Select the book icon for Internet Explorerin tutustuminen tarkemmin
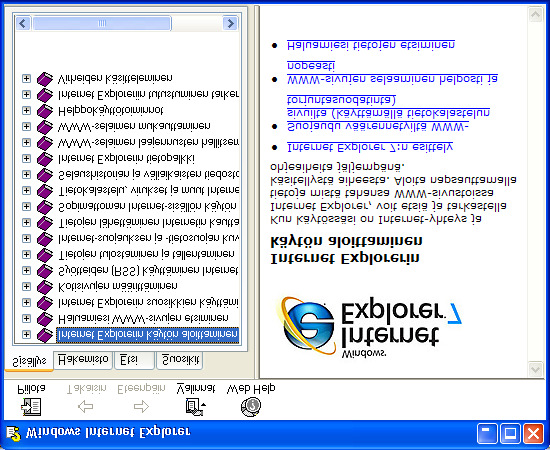Viewport: 550px width, 450px height. pos(45,94)
